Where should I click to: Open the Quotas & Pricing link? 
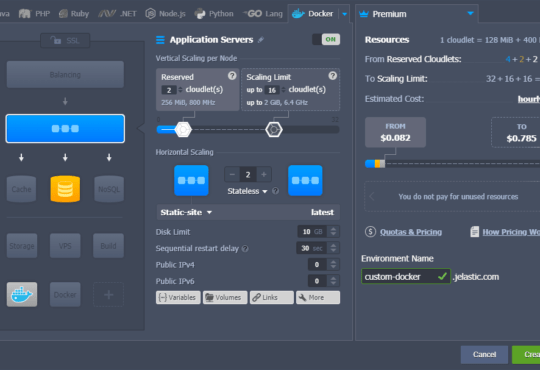pyautogui.click(x=411, y=232)
